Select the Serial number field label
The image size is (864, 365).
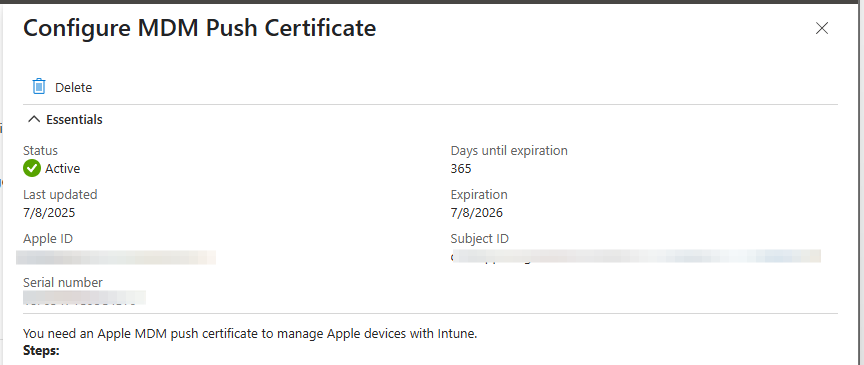click(x=63, y=282)
